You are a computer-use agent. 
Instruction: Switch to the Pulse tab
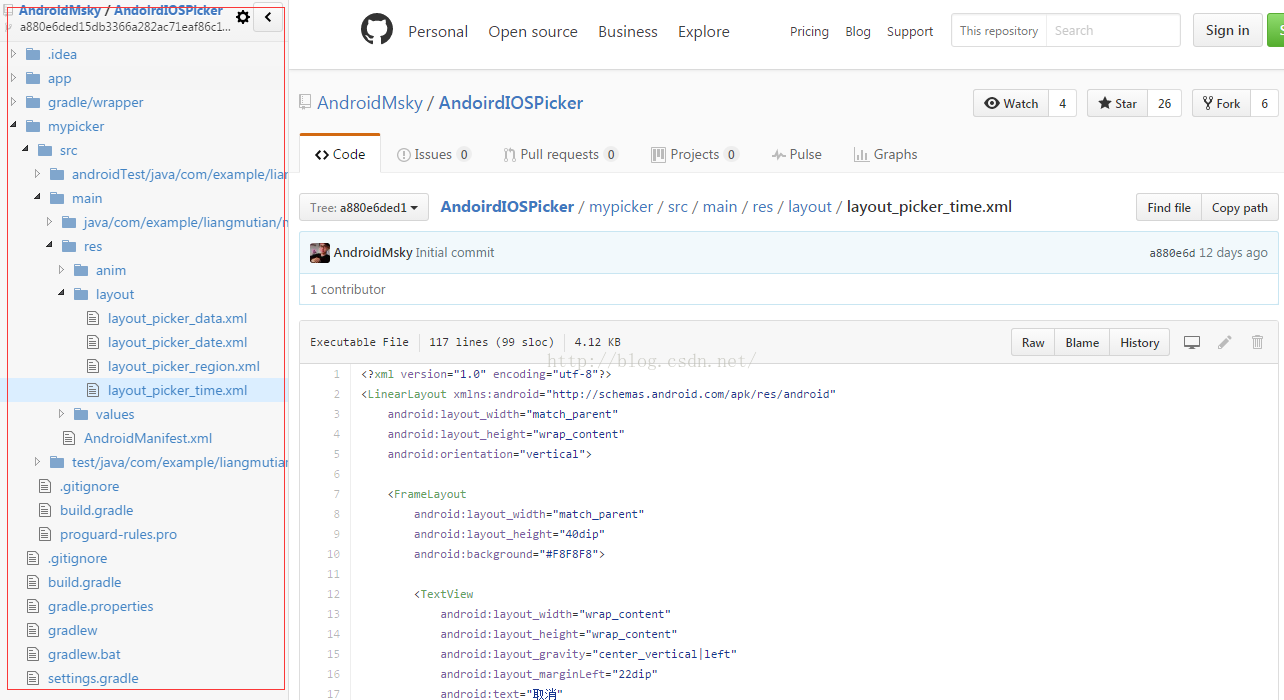coord(797,154)
